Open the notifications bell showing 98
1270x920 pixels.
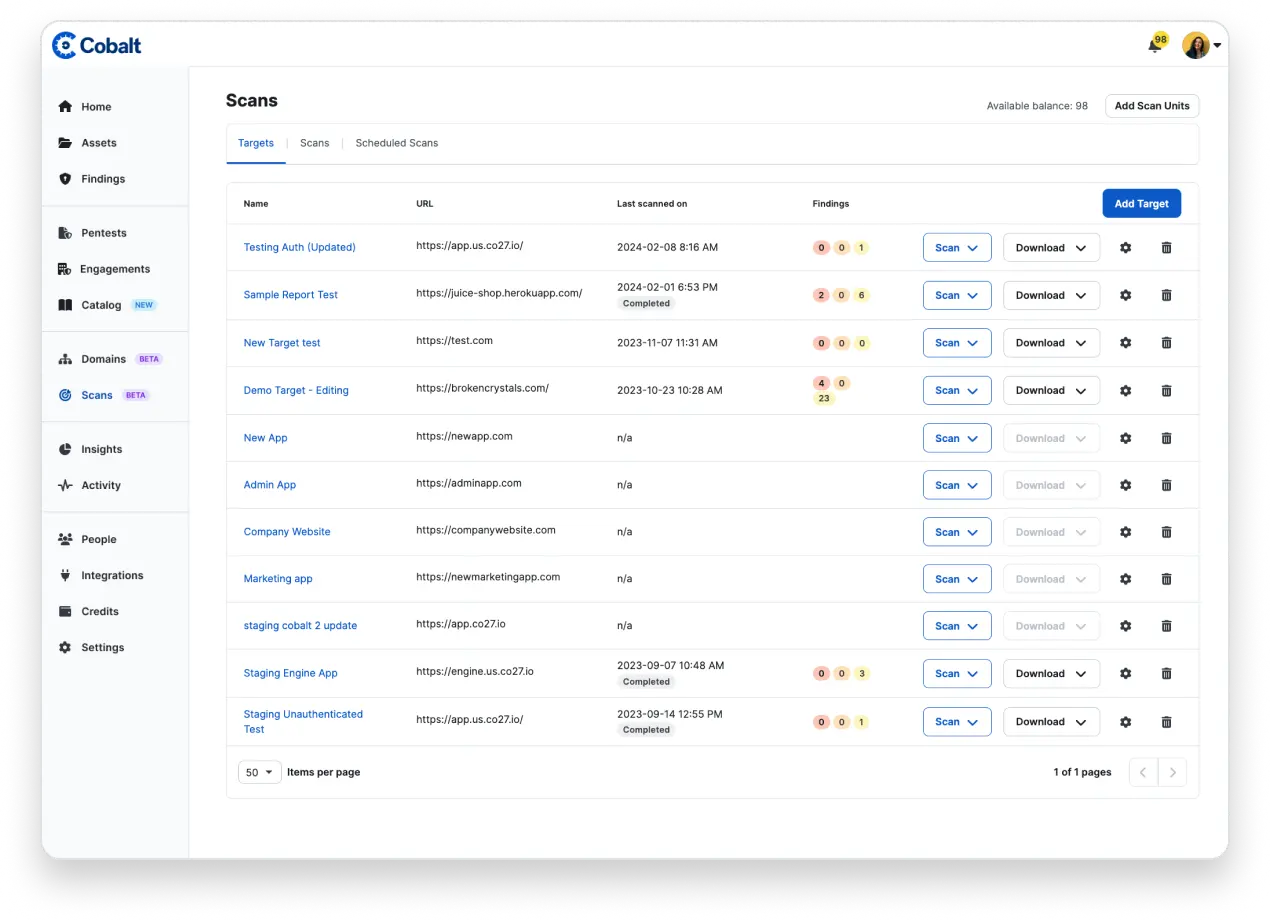[1152, 45]
